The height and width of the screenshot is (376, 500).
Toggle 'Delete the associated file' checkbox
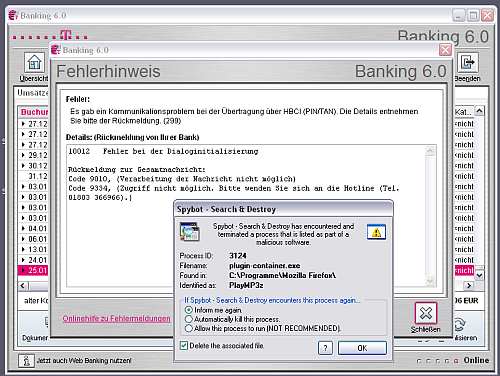[x=184, y=346]
